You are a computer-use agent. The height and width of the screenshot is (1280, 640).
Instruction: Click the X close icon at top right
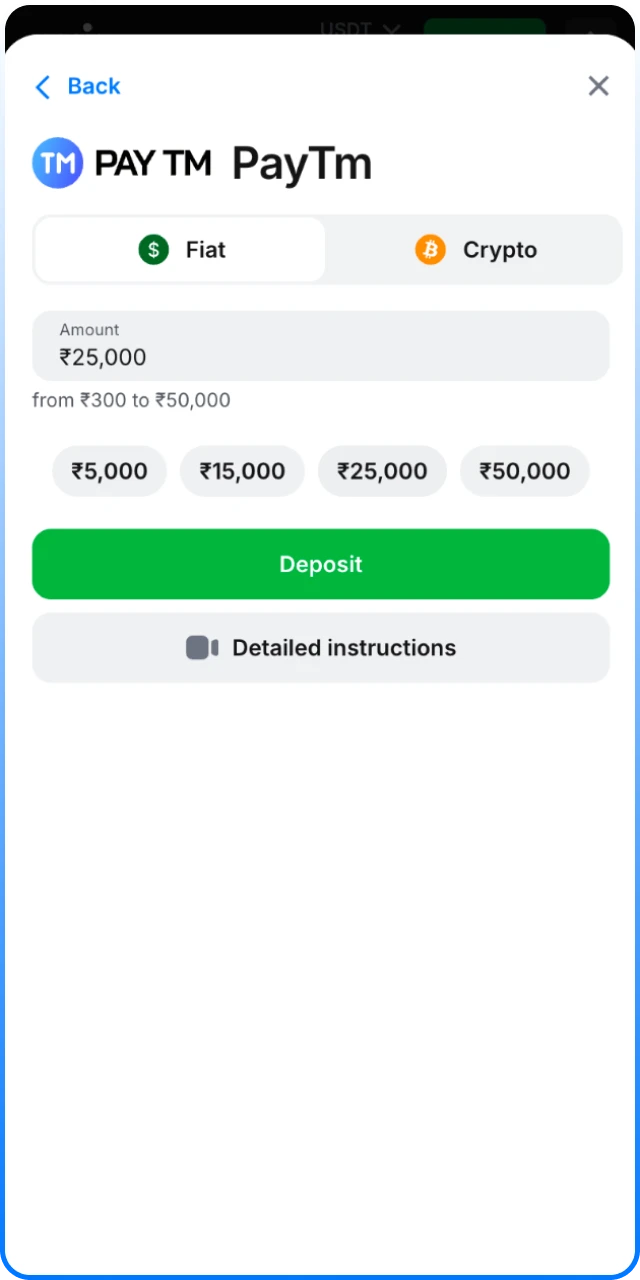pos(598,86)
